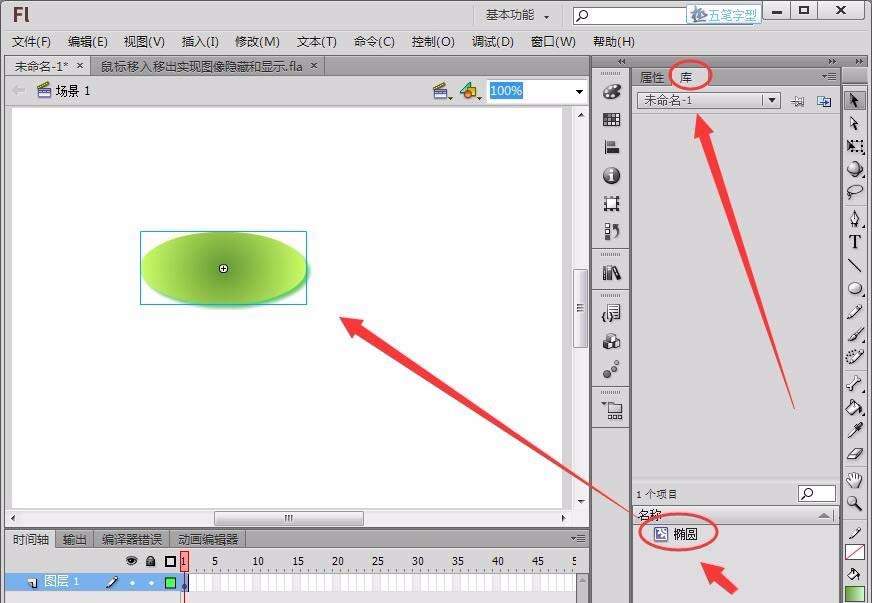The image size is (872, 603).
Task: Toggle visibility column eye in timeline header
Action: [x=131, y=561]
